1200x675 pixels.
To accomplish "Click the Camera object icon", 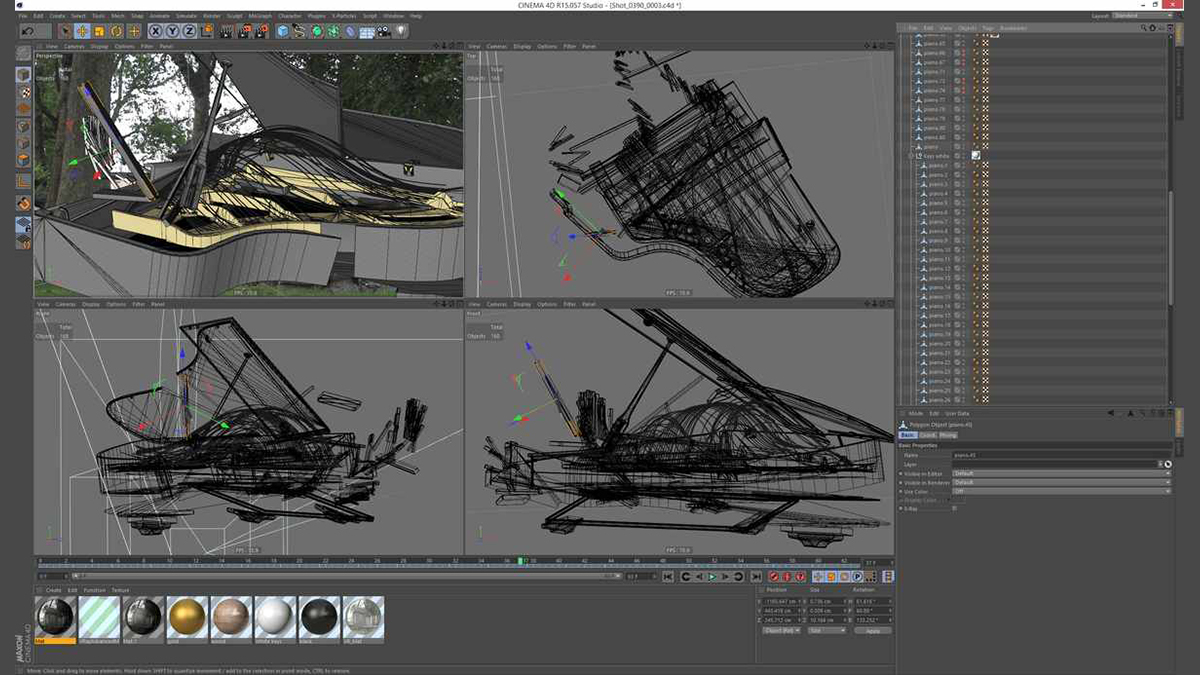I will point(384,31).
